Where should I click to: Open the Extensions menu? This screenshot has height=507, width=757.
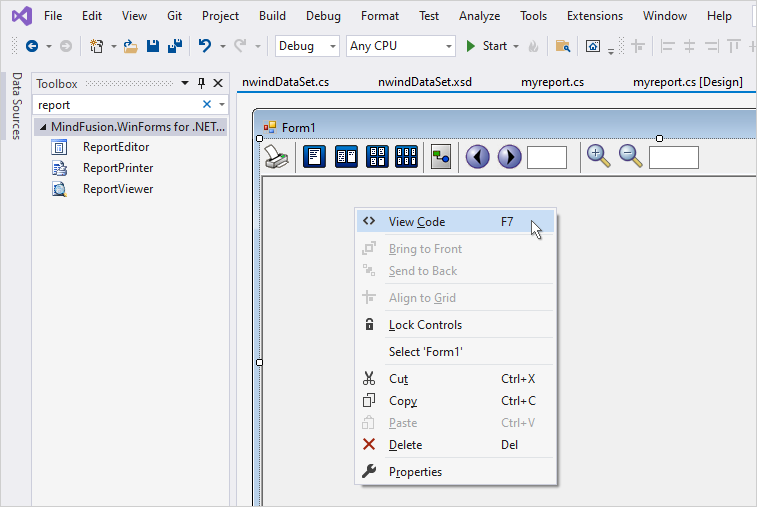(595, 16)
